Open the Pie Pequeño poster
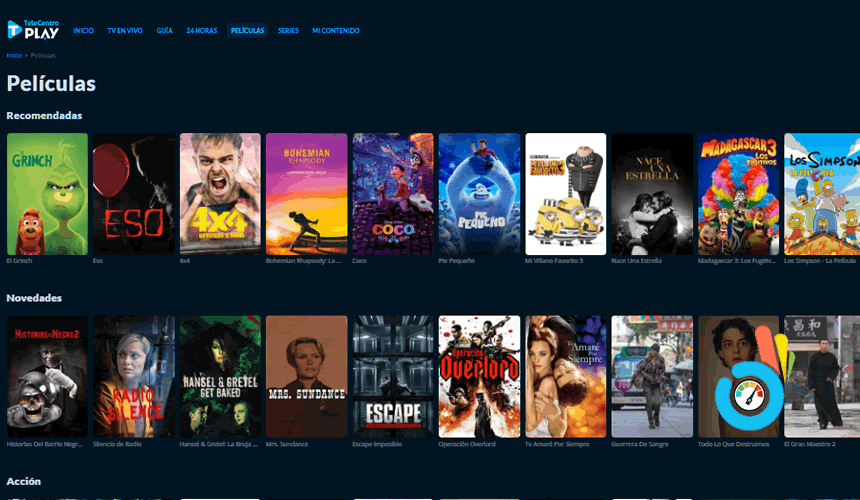This screenshot has width=860, height=500. pyautogui.click(x=479, y=194)
